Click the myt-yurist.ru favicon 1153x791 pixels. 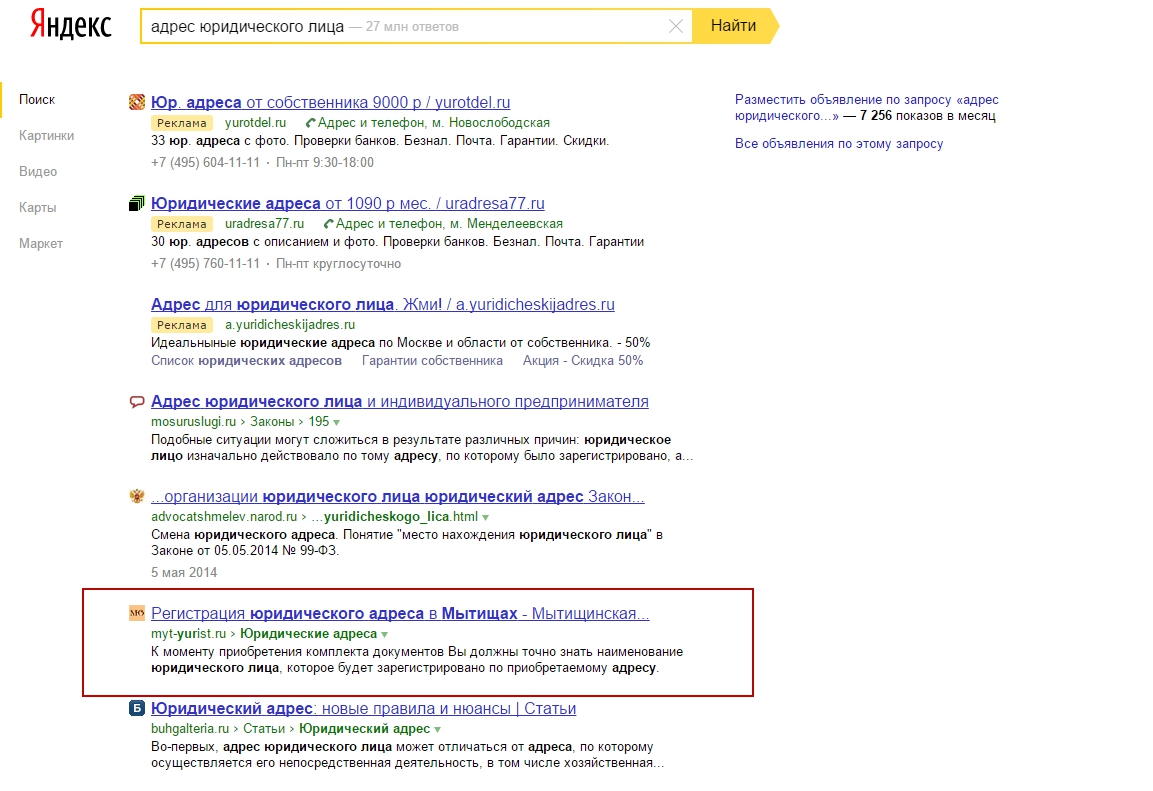point(137,613)
